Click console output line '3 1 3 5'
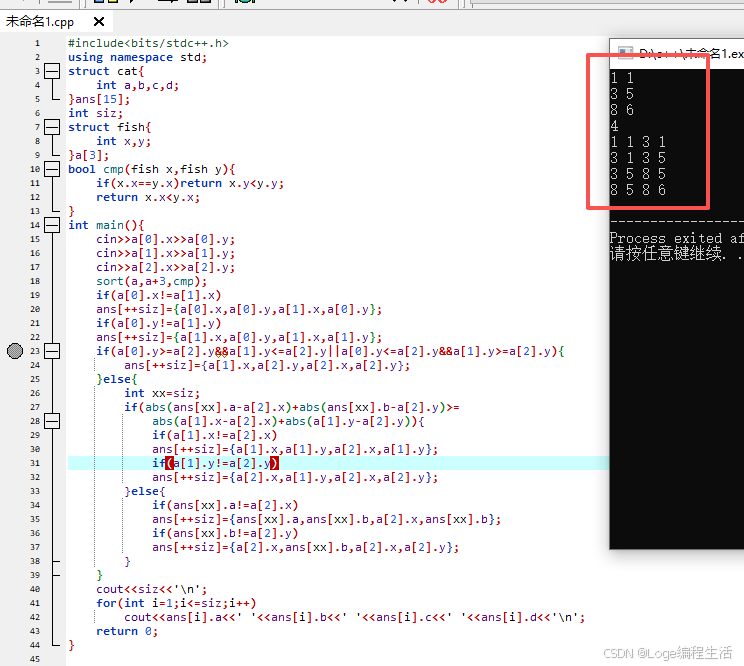 pos(638,158)
